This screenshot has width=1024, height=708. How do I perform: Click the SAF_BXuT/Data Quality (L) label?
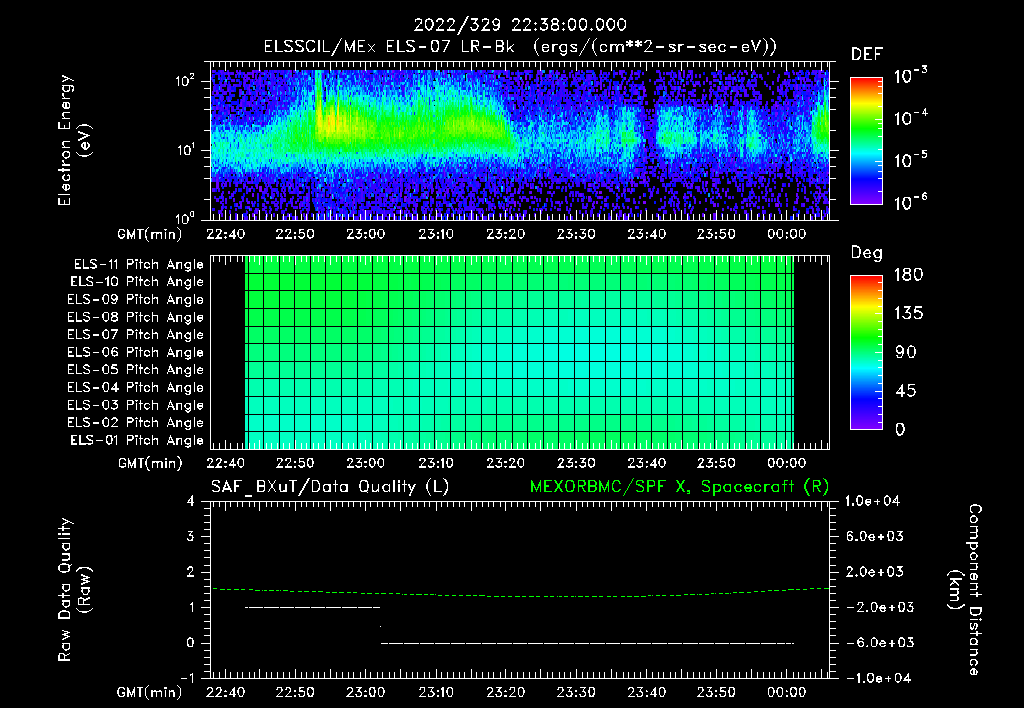click(330, 487)
